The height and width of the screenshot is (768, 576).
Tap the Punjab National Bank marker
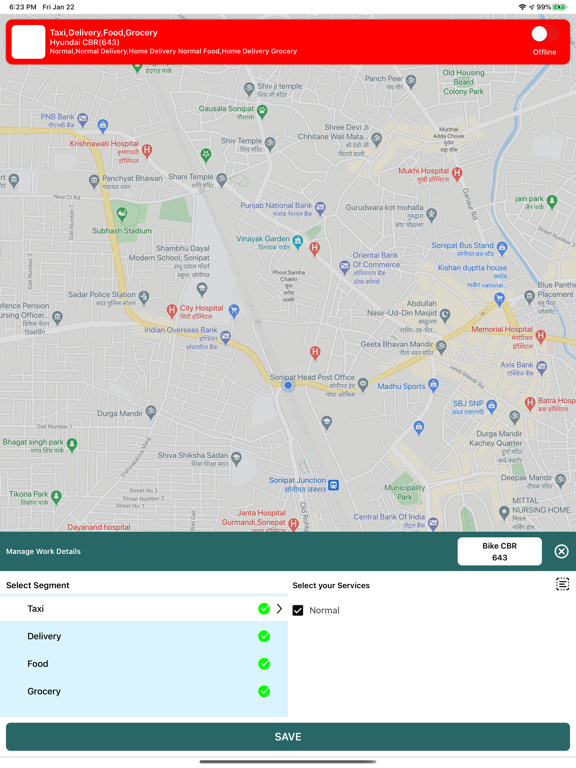point(320,208)
